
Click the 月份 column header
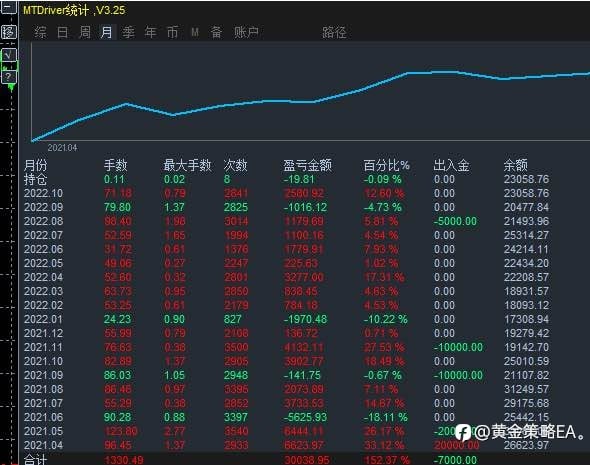36,165
